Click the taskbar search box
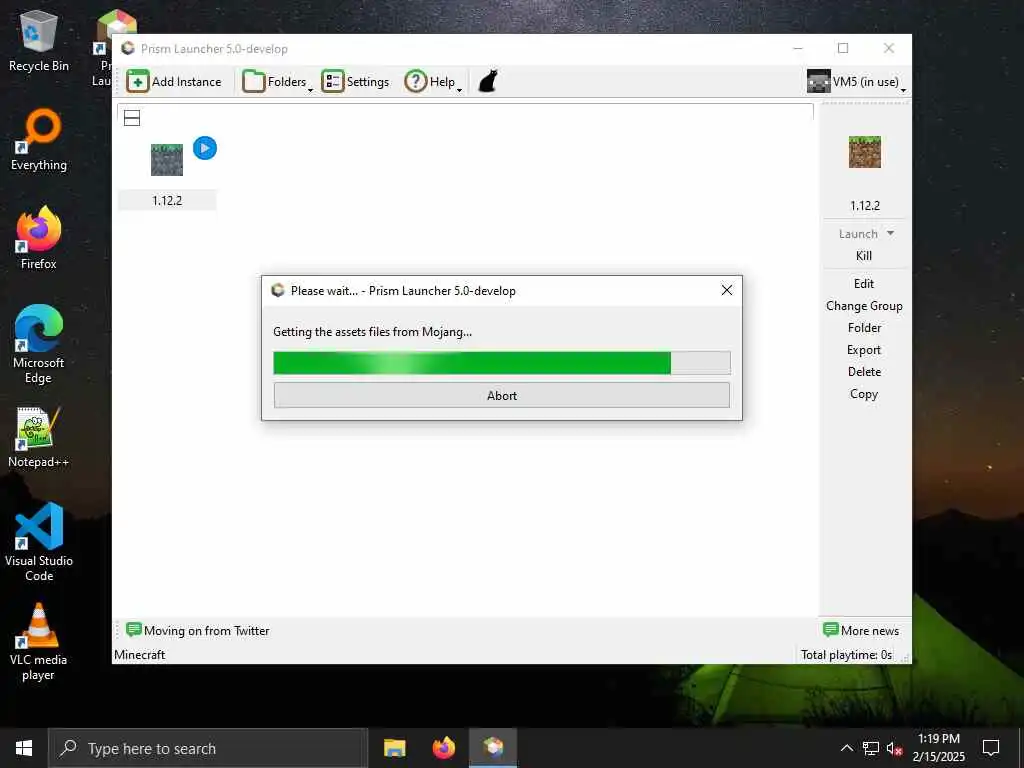Screen dimensions: 1024x768 (208, 748)
